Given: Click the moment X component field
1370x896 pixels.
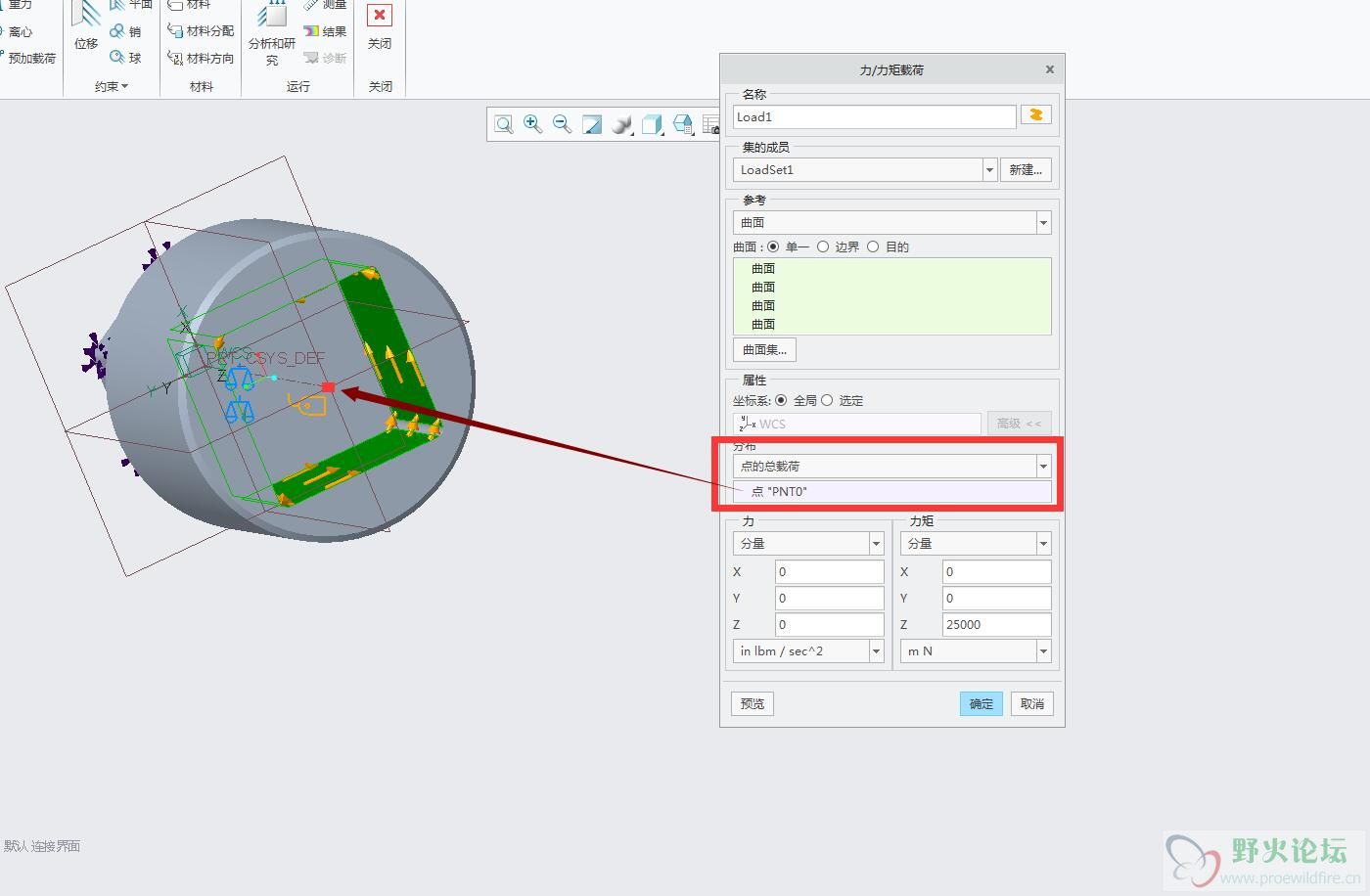Looking at the screenshot, I should (x=997, y=571).
